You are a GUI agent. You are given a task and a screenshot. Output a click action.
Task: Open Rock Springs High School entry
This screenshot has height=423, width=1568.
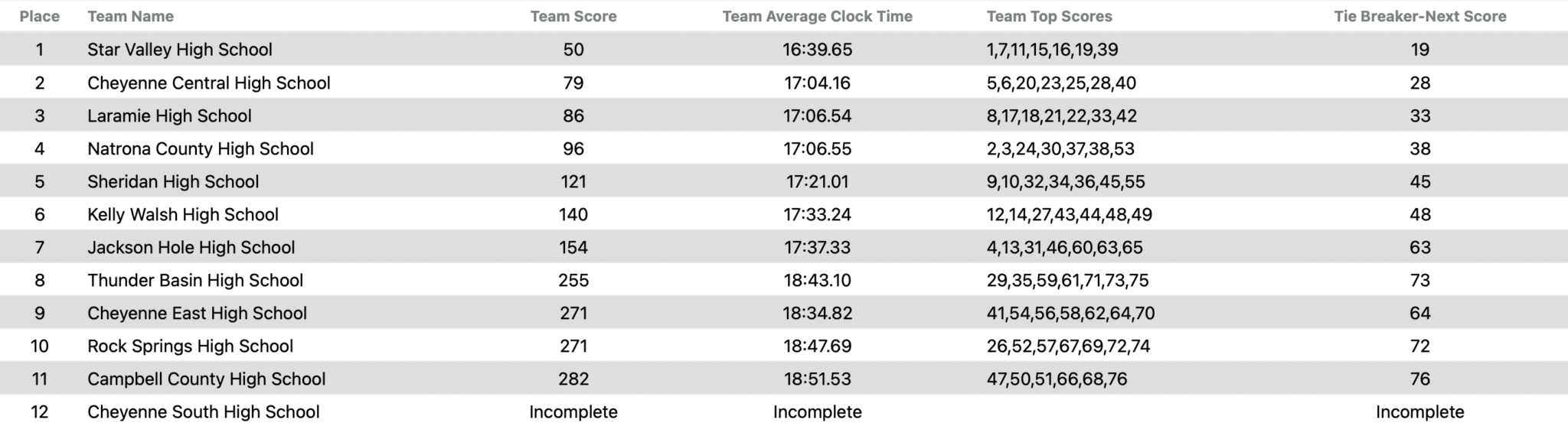(x=190, y=346)
